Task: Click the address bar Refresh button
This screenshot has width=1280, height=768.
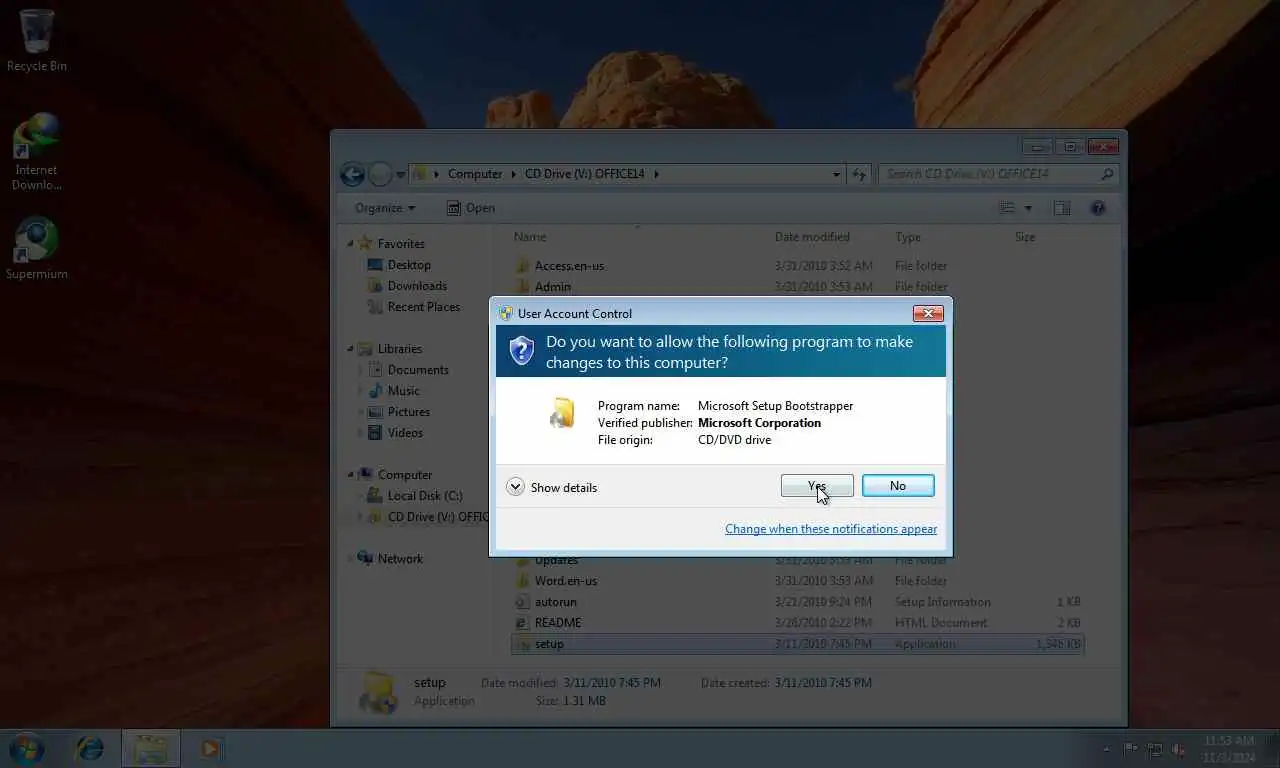Action: (x=859, y=174)
